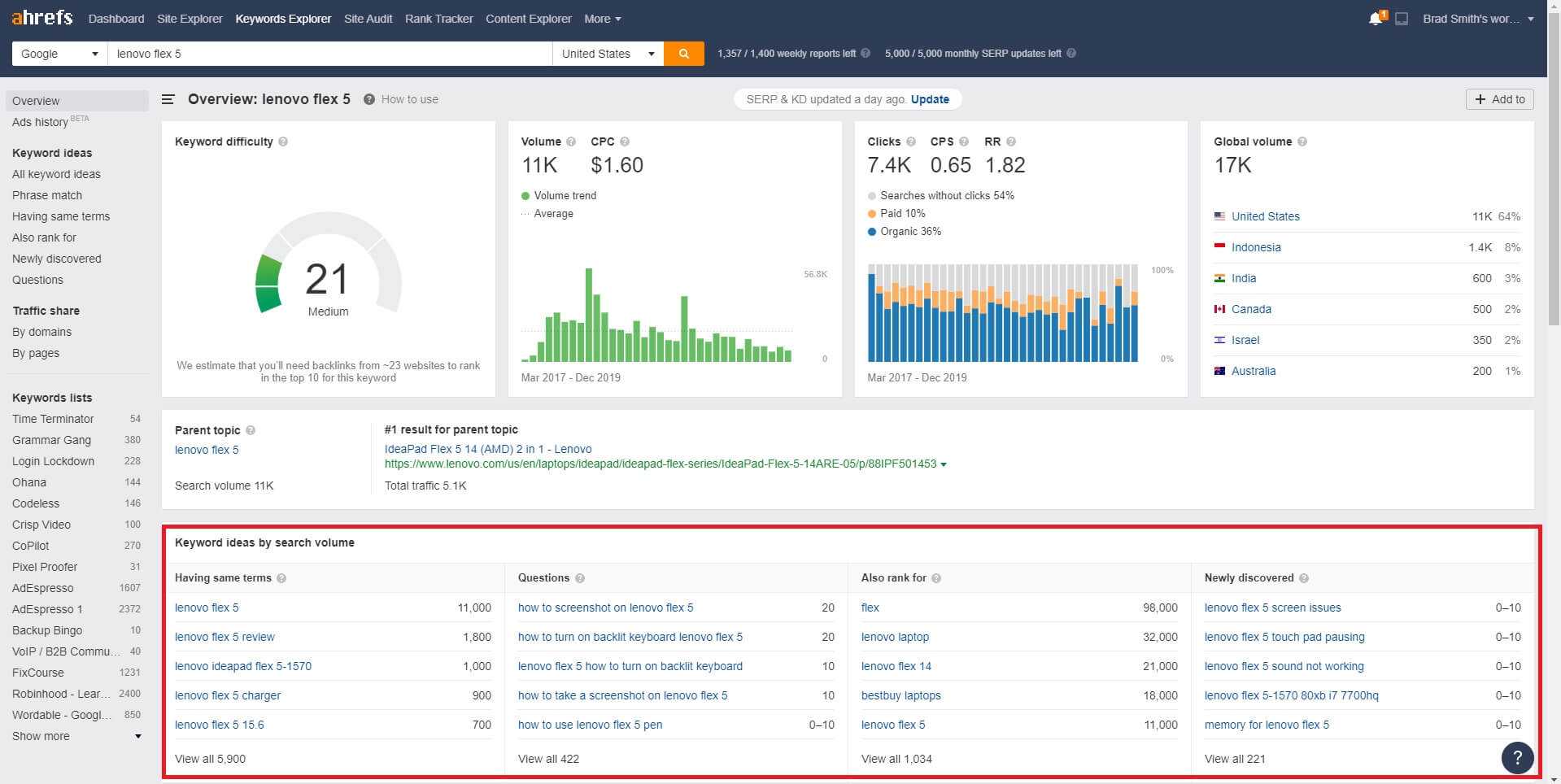Open Site Audit in the top navigation

pos(368,19)
